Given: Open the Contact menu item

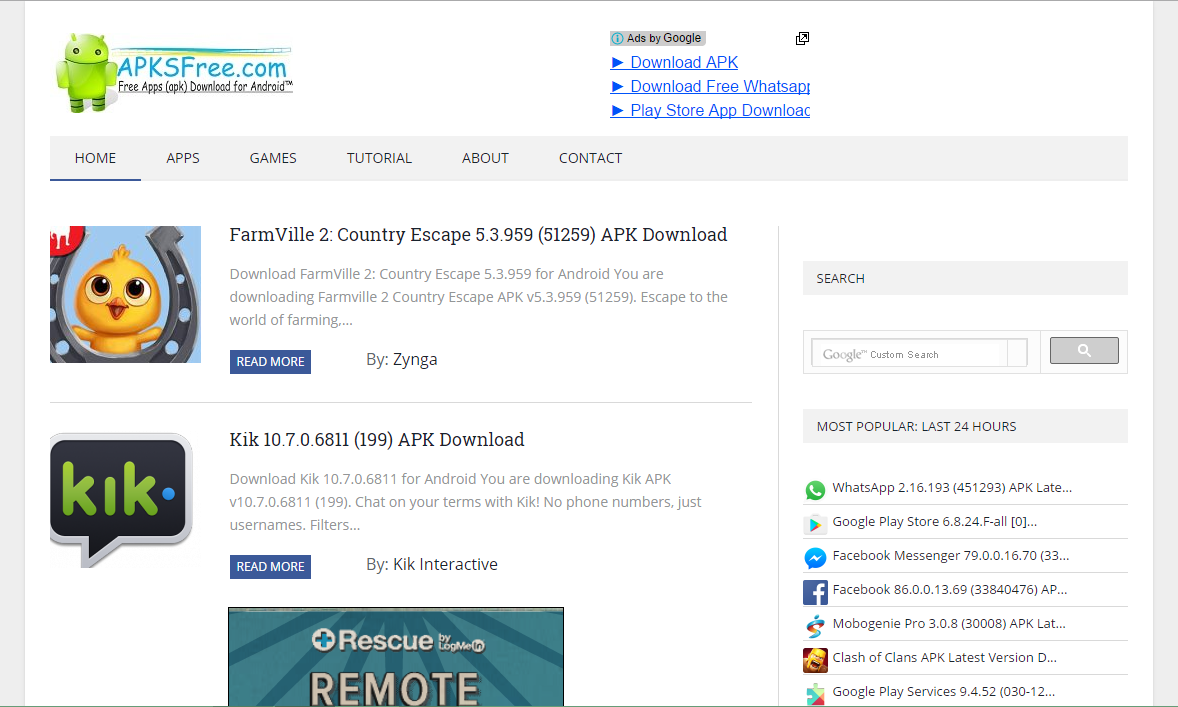Looking at the screenshot, I should (591, 159).
